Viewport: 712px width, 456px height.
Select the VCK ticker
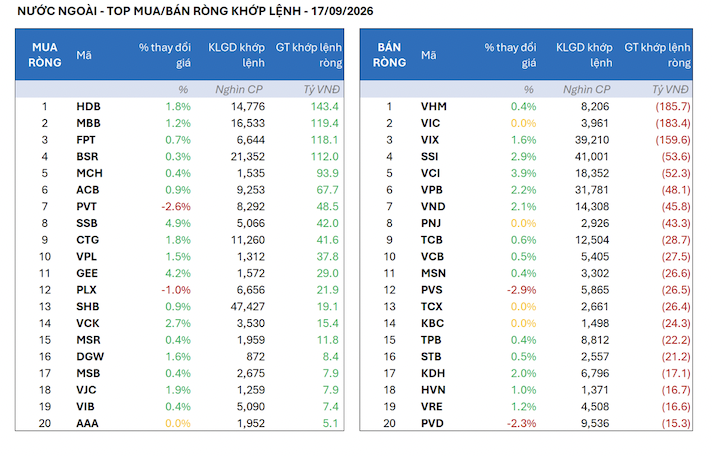coord(88,323)
